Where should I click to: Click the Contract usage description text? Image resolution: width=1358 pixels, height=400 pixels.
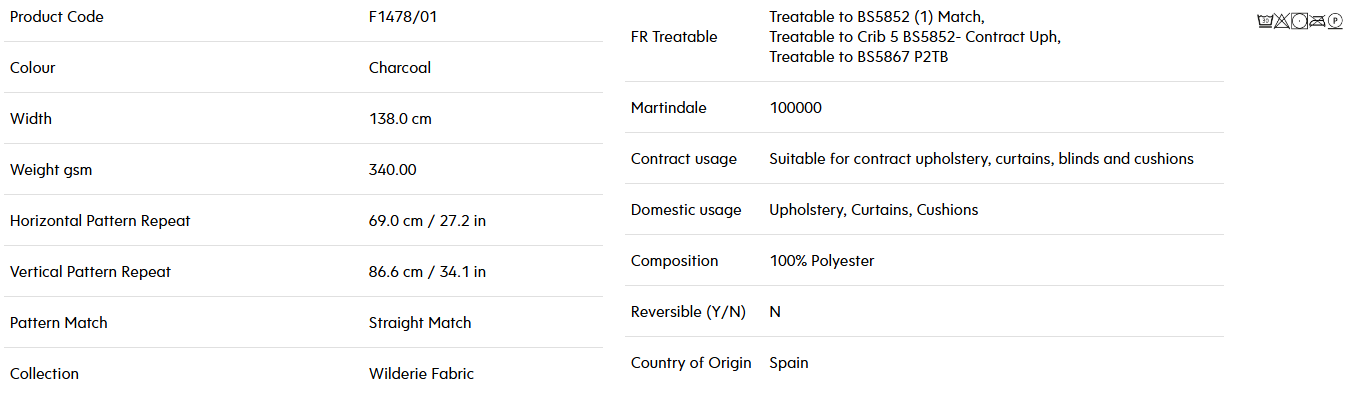pyautogui.click(x=982, y=159)
